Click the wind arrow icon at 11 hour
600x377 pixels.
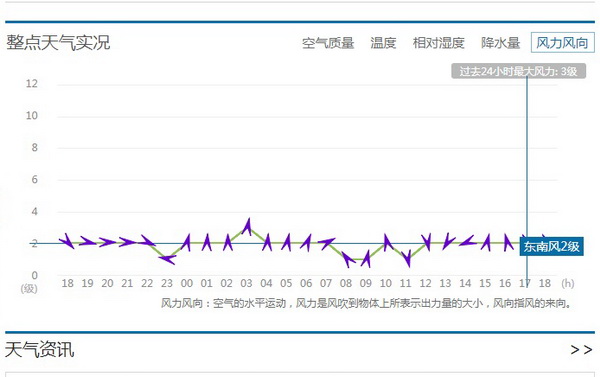pos(407,258)
